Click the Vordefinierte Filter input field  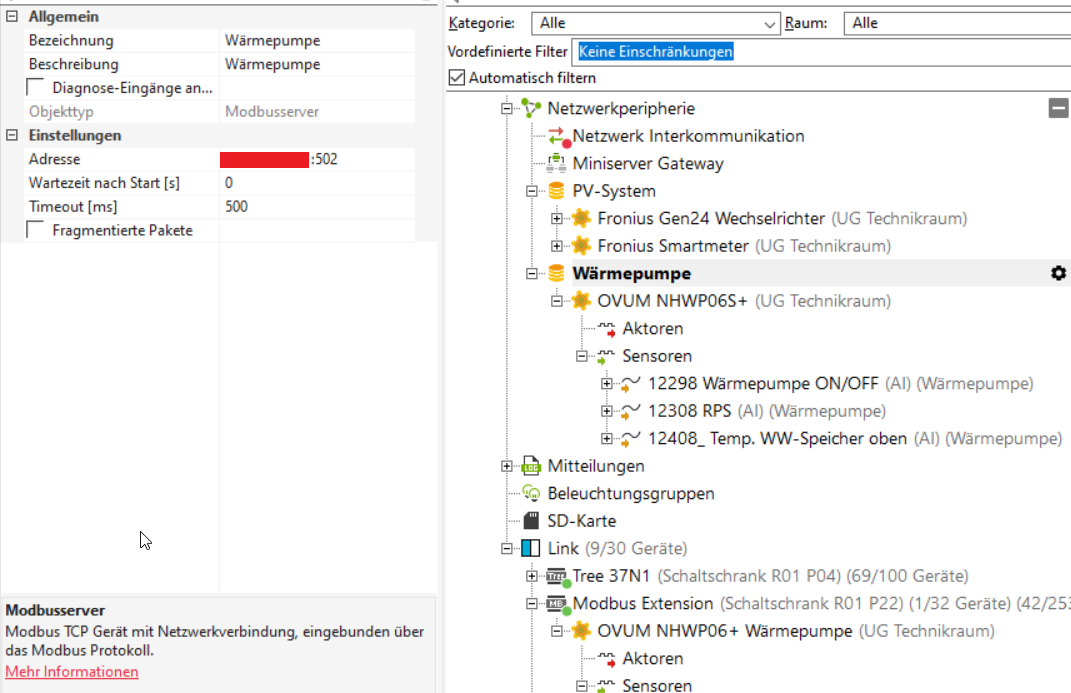click(x=820, y=51)
